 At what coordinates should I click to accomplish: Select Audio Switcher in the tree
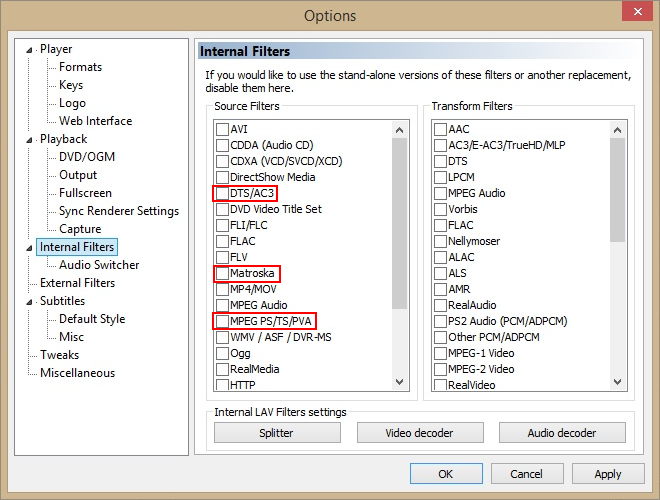click(99, 265)
